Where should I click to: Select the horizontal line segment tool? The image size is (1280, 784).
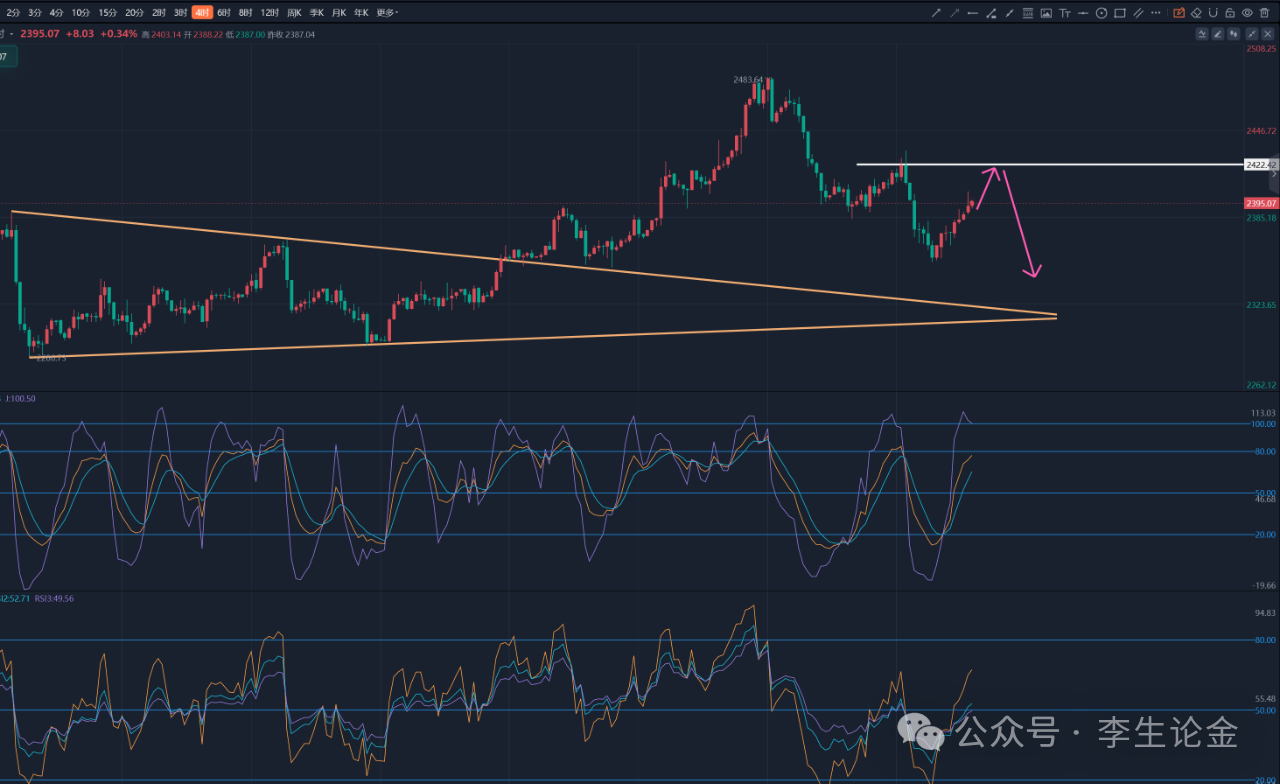coord(973,13)
